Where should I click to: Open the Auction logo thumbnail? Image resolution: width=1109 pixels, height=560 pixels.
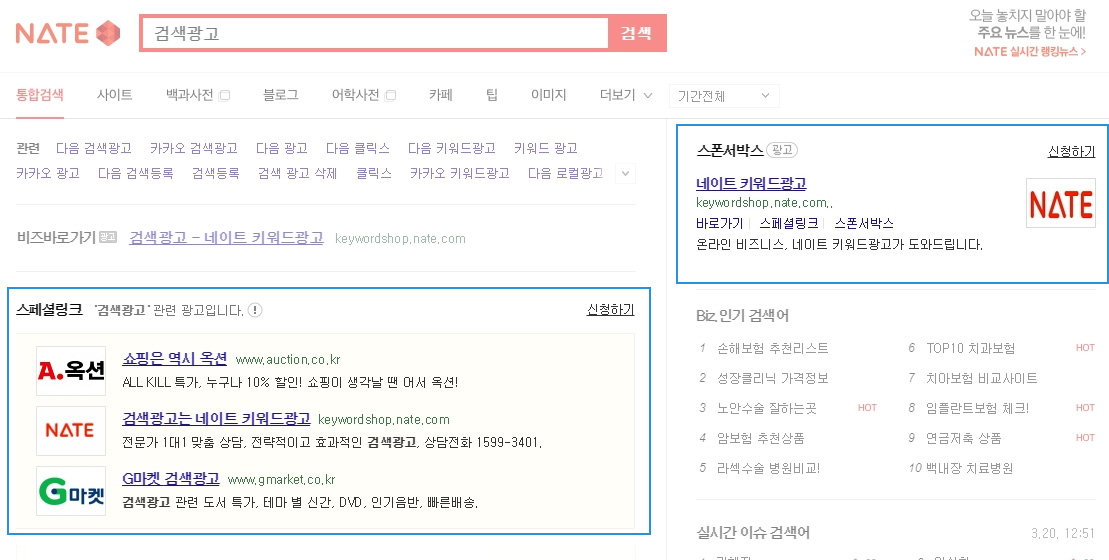coord(71,371)
